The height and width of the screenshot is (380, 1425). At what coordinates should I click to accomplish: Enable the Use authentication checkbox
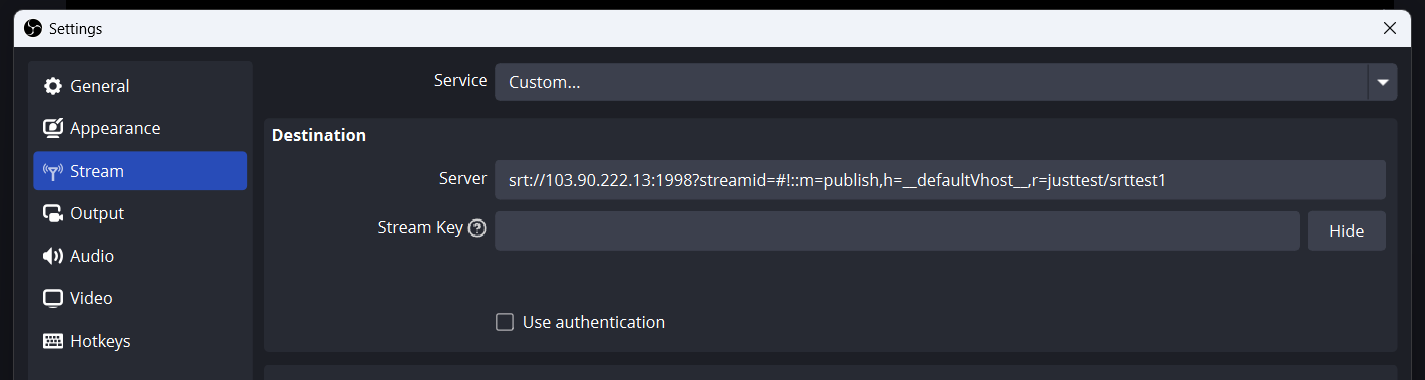505,322
